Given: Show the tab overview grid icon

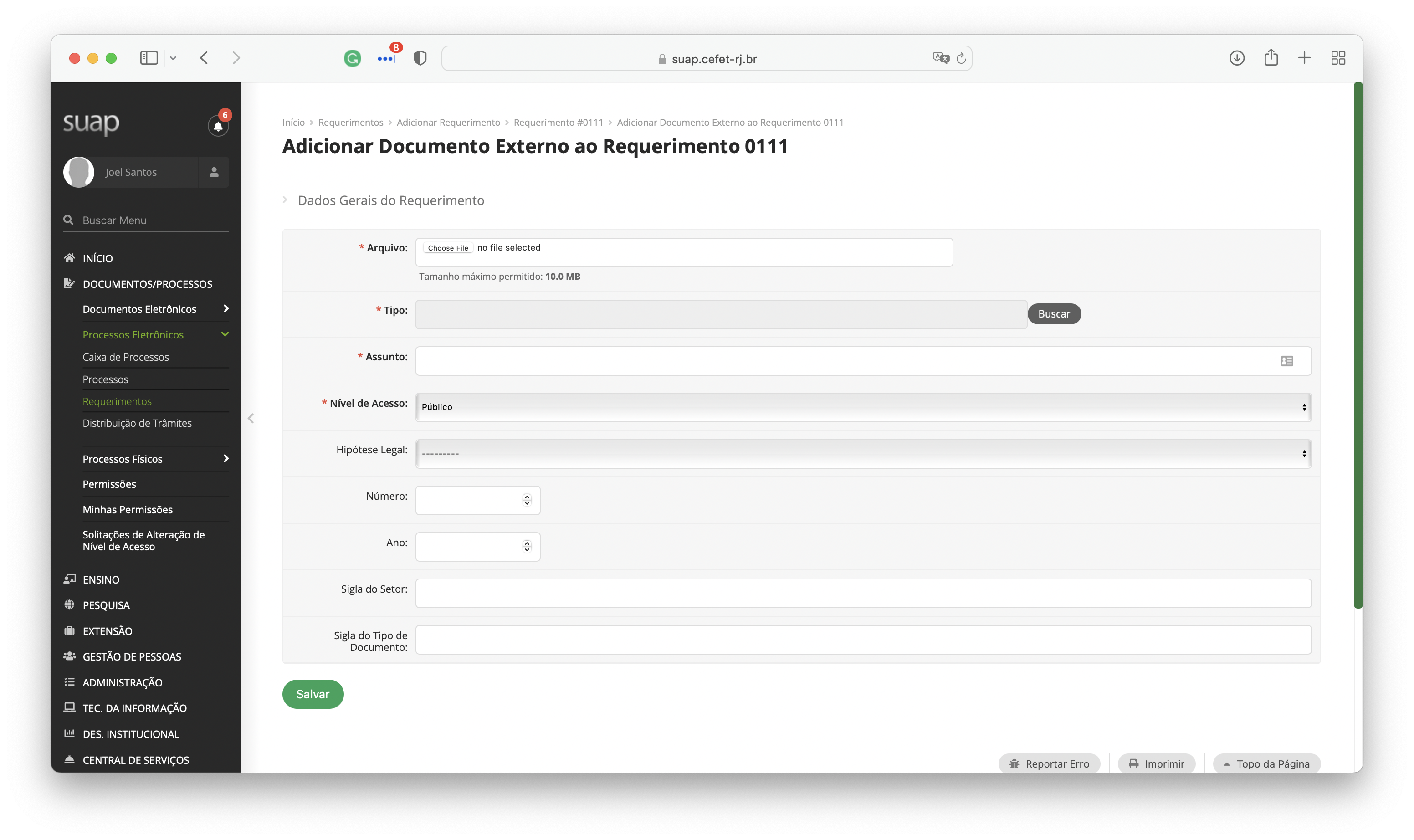Looking at the screenshot, I should click(x=1338, y=58).
